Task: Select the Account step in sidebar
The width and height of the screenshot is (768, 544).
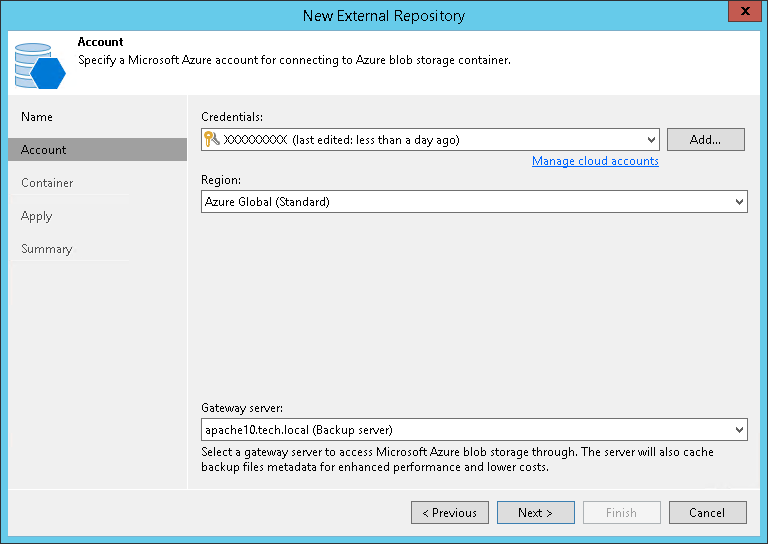Action: [x=44, y=150]
